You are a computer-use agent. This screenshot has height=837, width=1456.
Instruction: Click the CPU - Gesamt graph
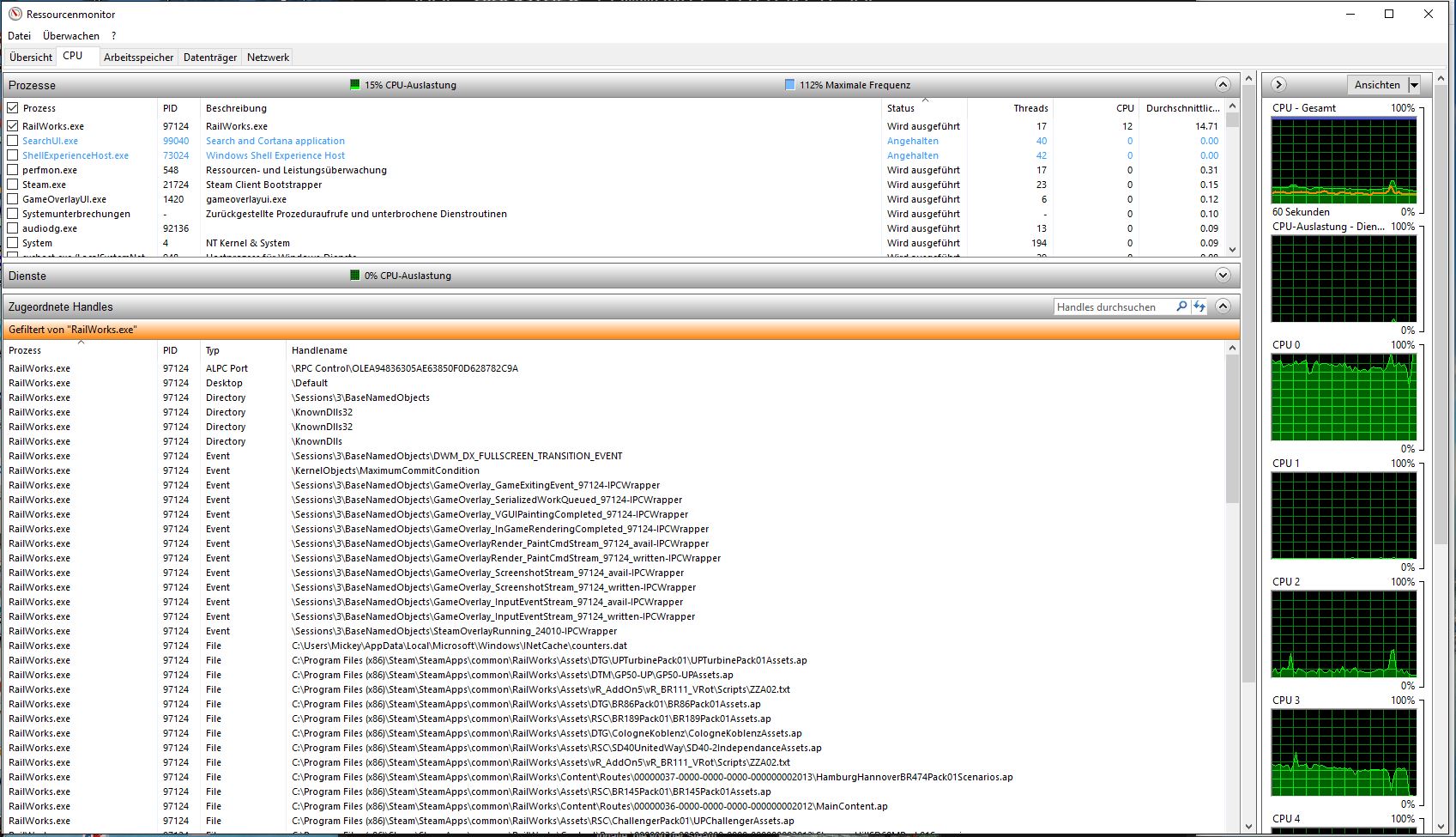(1344, 161)
